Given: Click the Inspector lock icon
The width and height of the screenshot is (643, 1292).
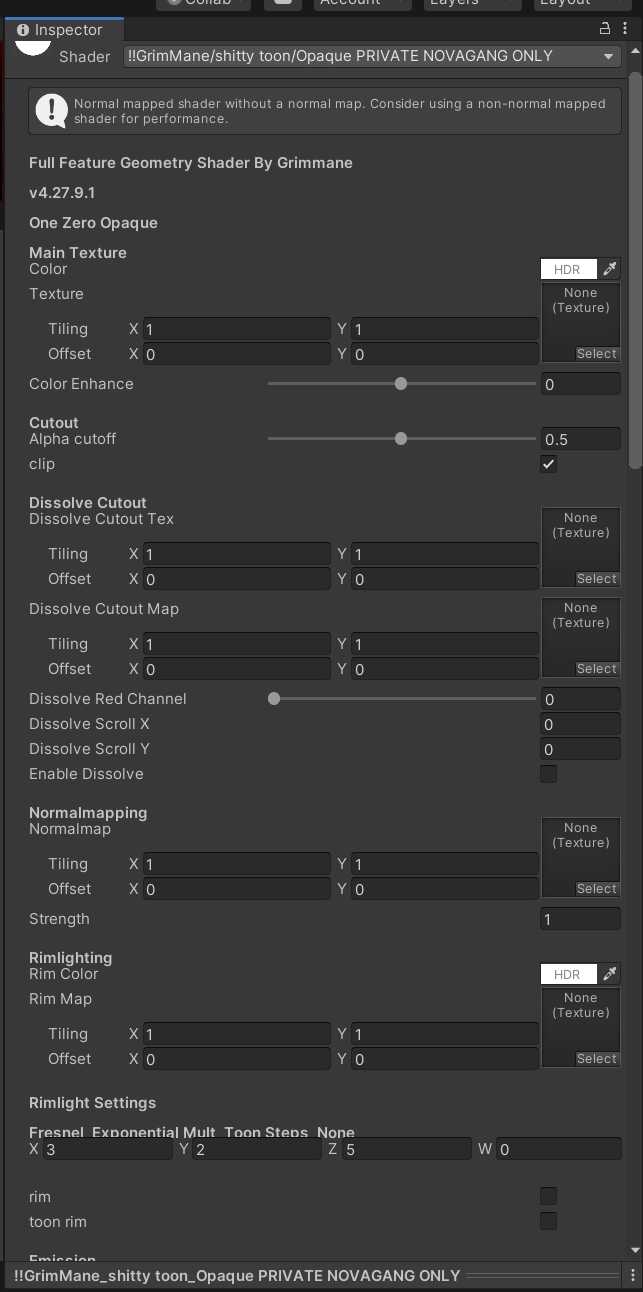Looking at the screenshot, I should tap(604, 30).
